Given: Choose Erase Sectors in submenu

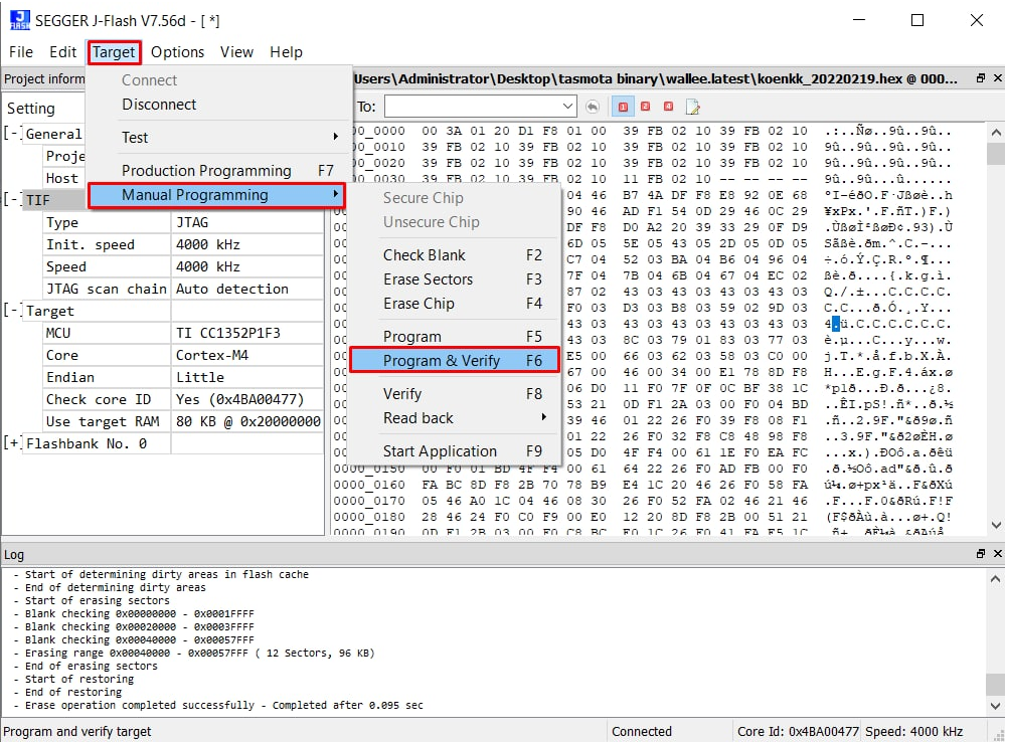Looking at the screenshot, I should pos(455,279).
